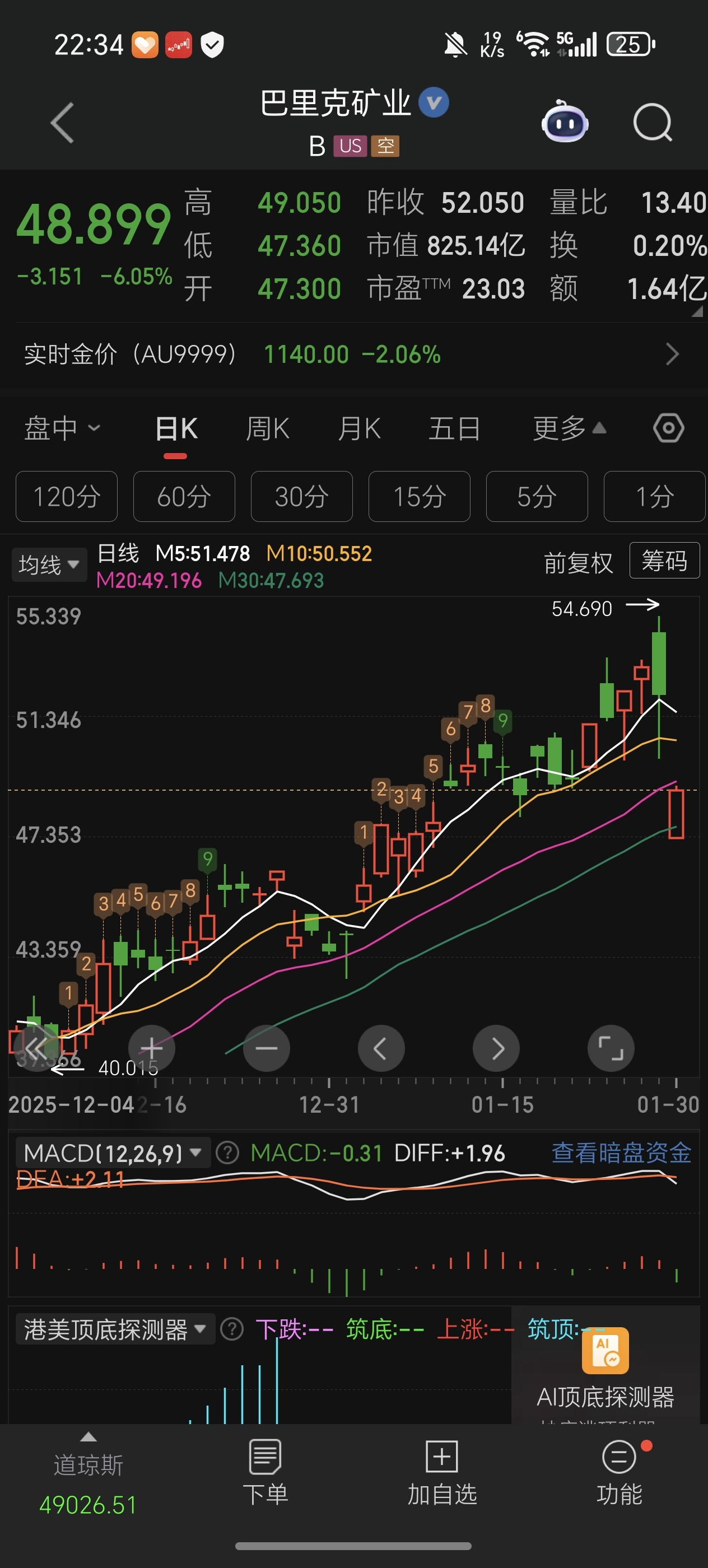Screen dimensions: 708x1568
Task: Open chart settings hexagon icon
Action: (x=668, y=428)
